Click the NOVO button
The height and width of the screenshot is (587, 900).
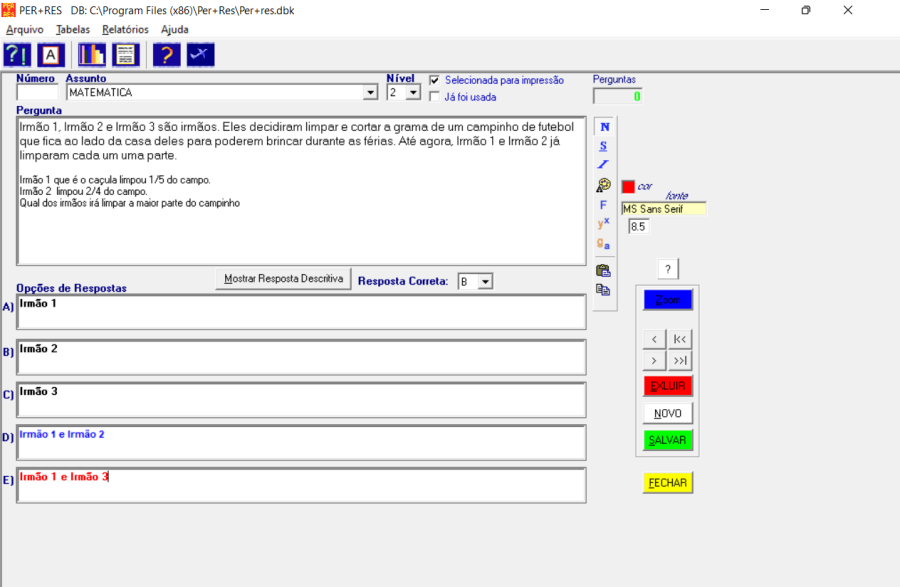click(x=668, y=413)
